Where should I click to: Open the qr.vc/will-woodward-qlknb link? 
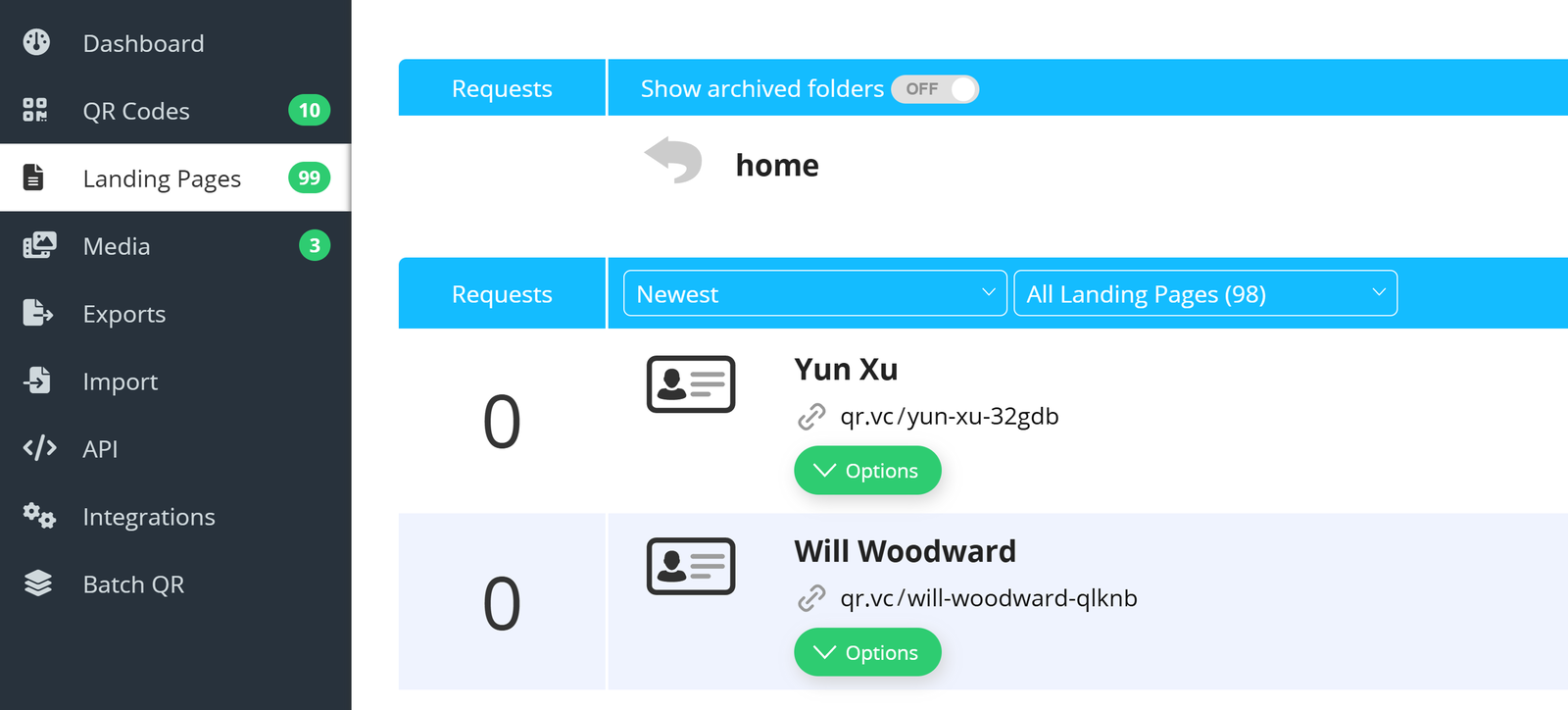pos(988,598)
